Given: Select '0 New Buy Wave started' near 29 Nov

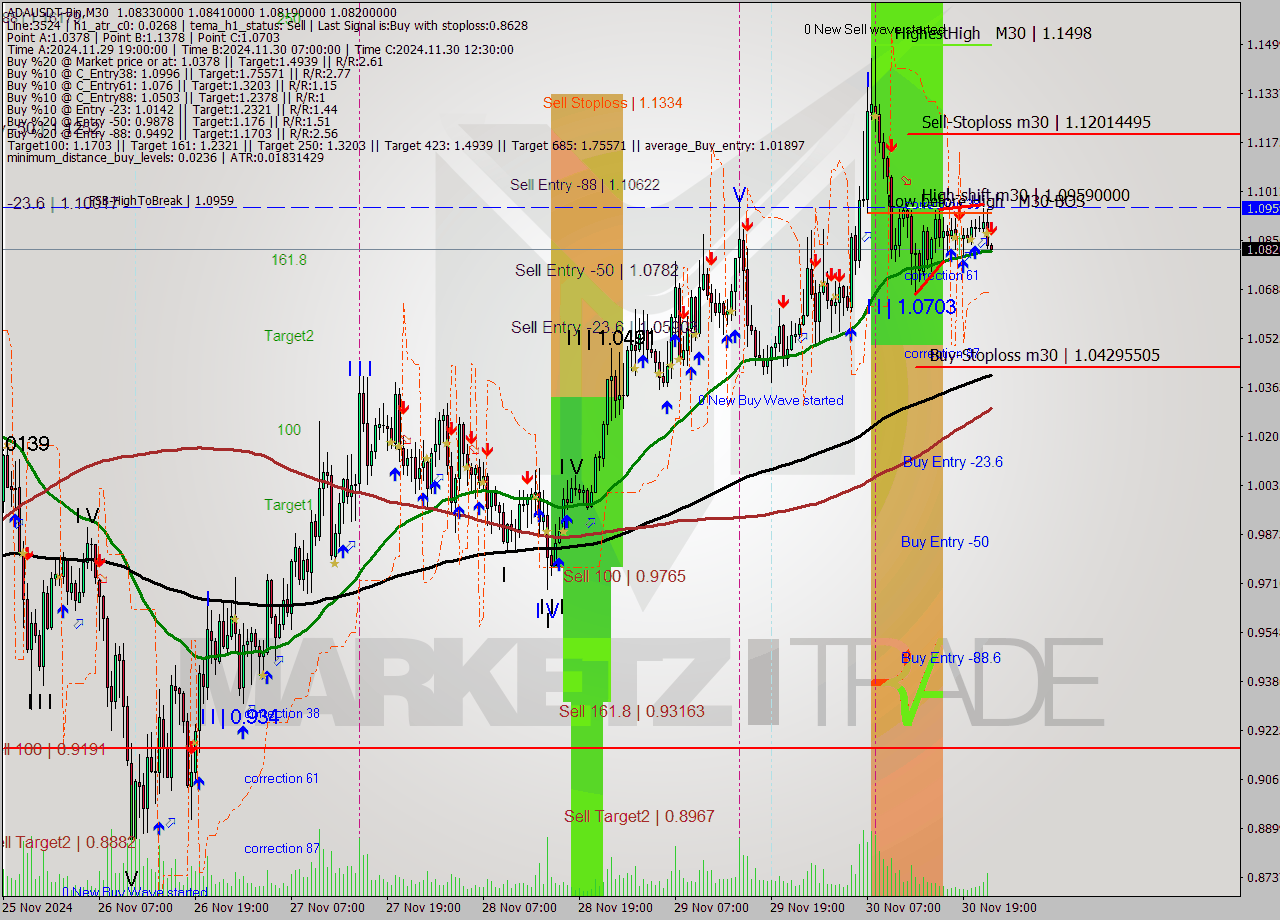Looking at the screenshot, I should tap(771, 400).
